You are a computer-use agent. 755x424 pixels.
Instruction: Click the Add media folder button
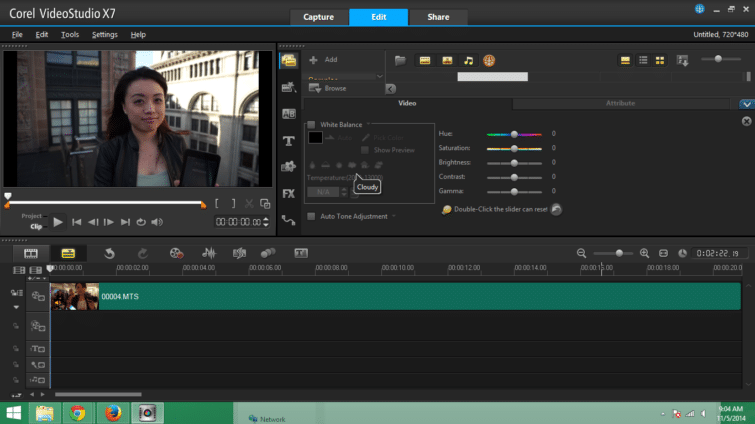click(324, 60)
